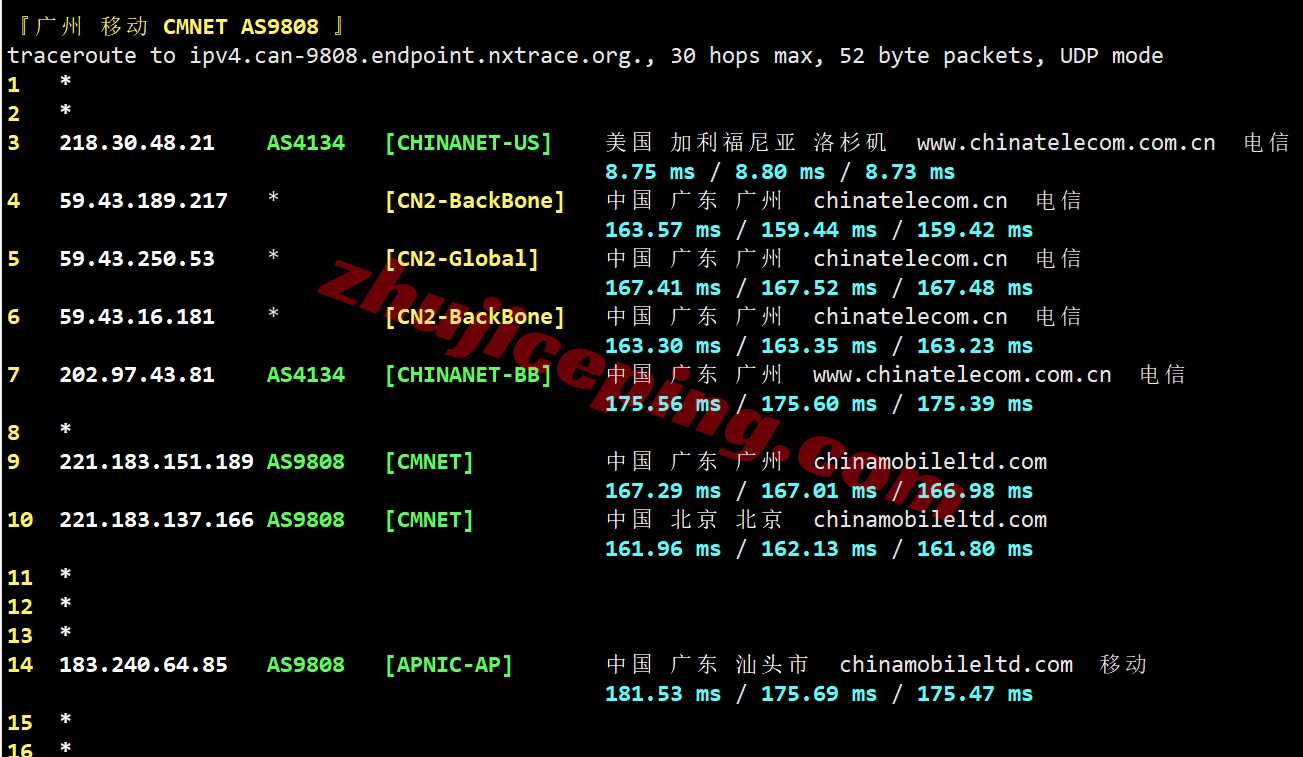The height and width of the screenshot is (757, 1303).
Task: Select IP address 59.43.250.53
Action: click(x=137, y=259)
